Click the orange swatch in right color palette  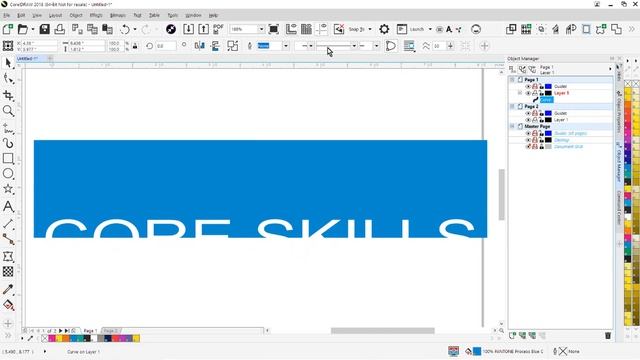[628, 106]
